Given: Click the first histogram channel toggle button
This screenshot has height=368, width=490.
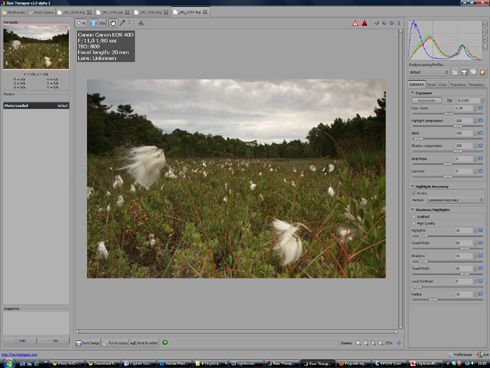Looking at the screenshot, I should 485,24.
